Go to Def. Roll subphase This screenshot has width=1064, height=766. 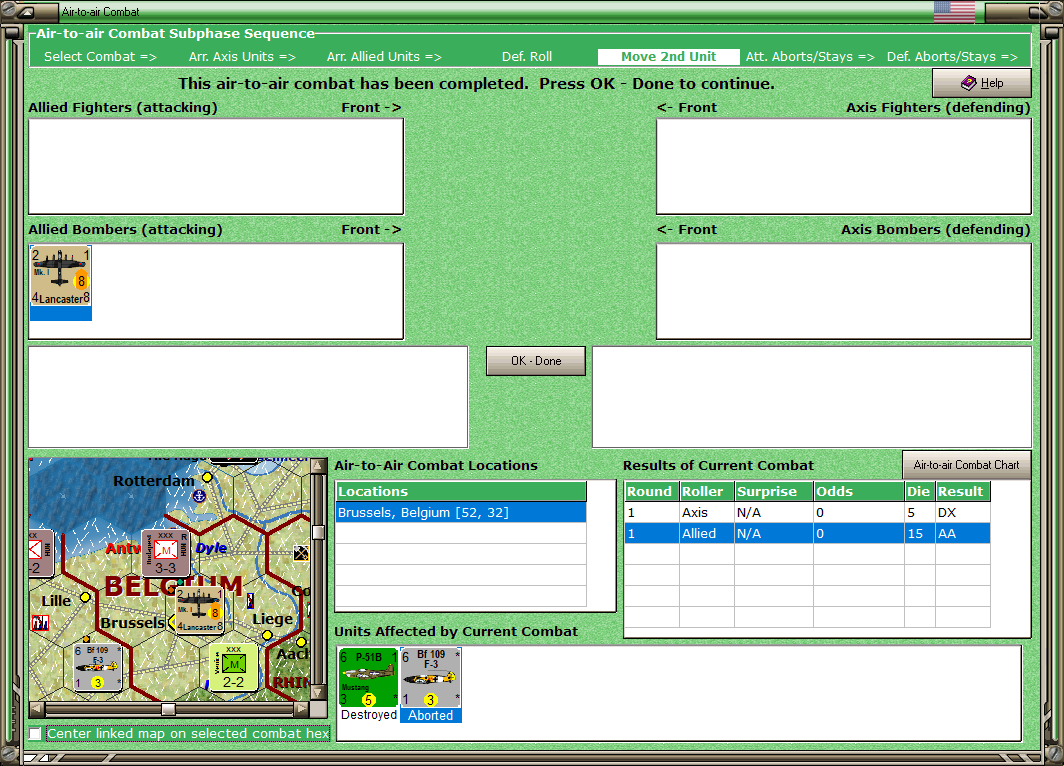(x=527, y=57)
